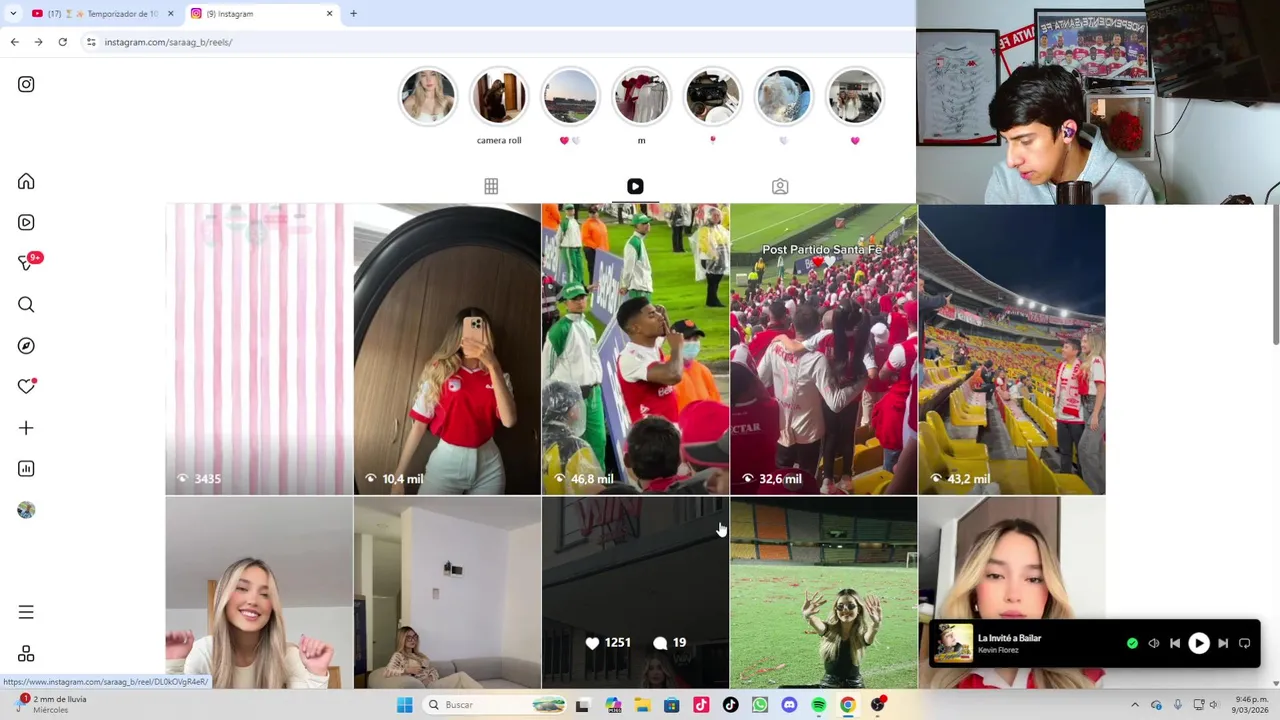Open the Also from Meta apps icon
Viewport: 1280px width, 720px height.
[26, 654]
